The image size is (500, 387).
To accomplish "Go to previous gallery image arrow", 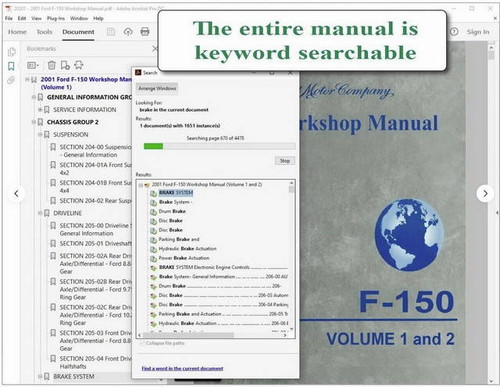I will coord(16,193).
